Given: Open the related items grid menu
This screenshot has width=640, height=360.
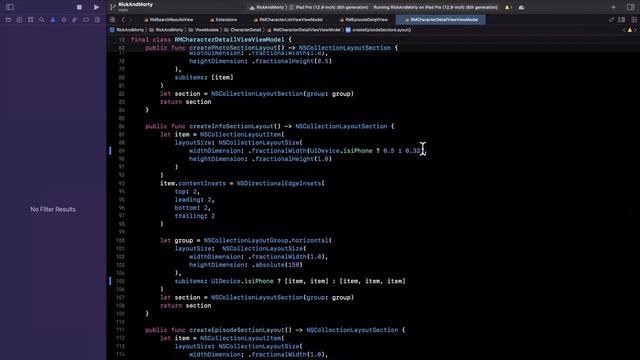Looking at the screenshot, I should [112, 20].
